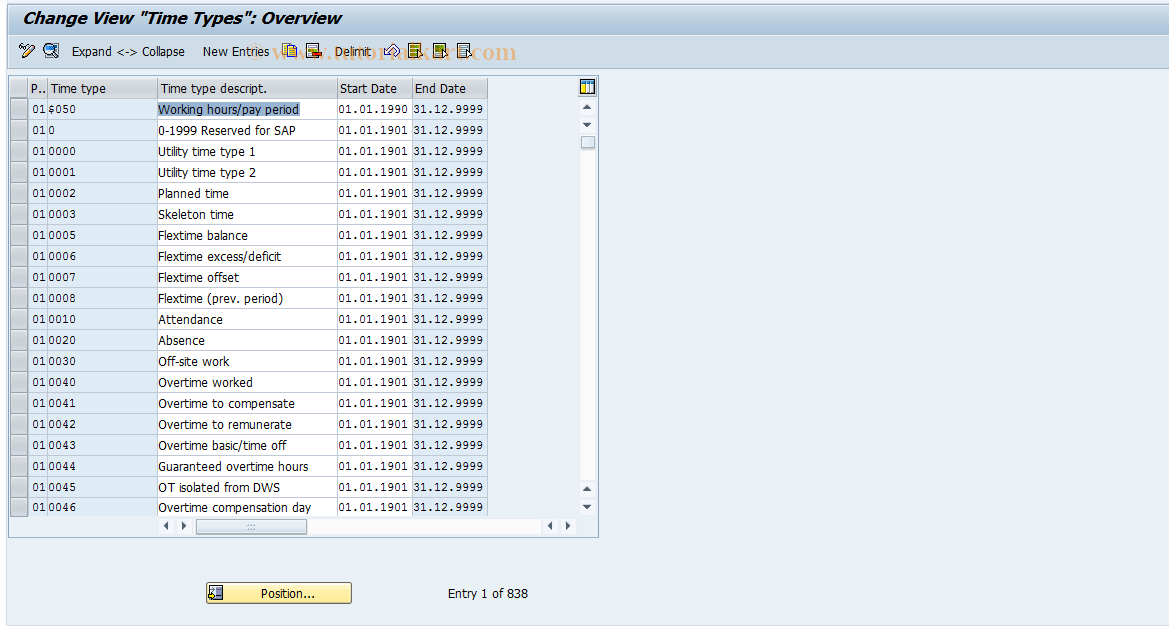Screen dimensions: 1169x626
Task: Select row checkbox for Working hours/pay period
Action: [x=19, y=109]
